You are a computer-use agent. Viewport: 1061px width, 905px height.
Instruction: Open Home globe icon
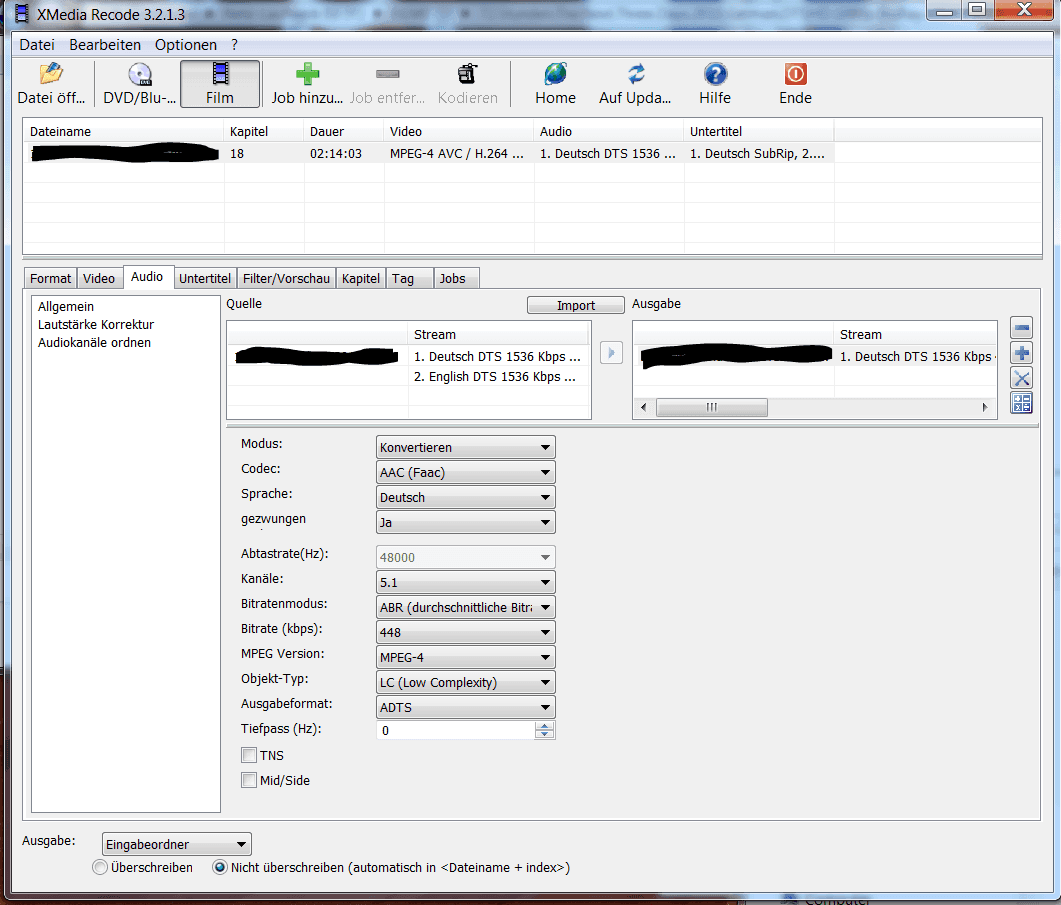[x=556, y=74]
